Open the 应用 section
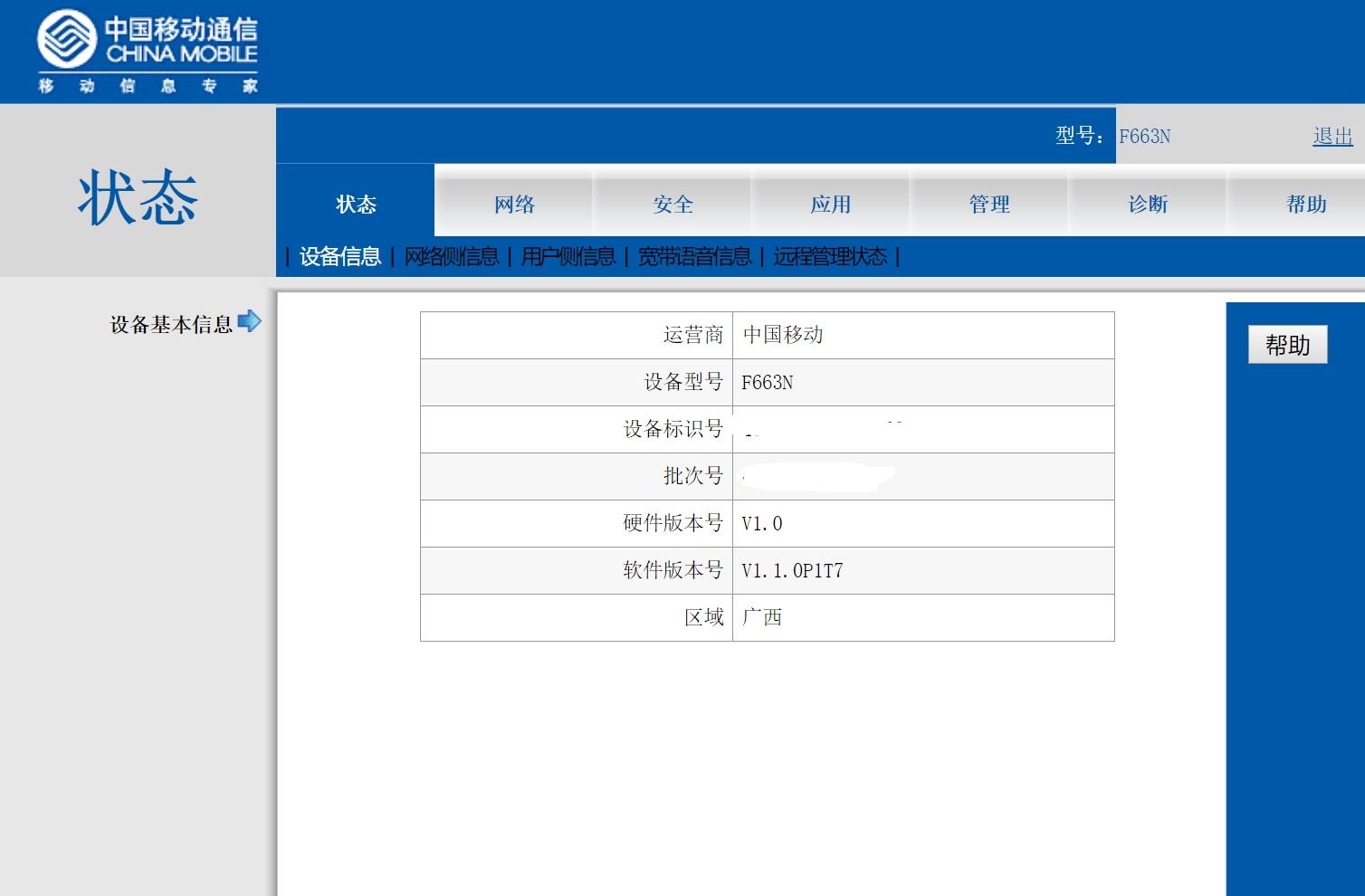This screenshot has height=896, width=1365. pyautogui.click(x=829, y=205)
